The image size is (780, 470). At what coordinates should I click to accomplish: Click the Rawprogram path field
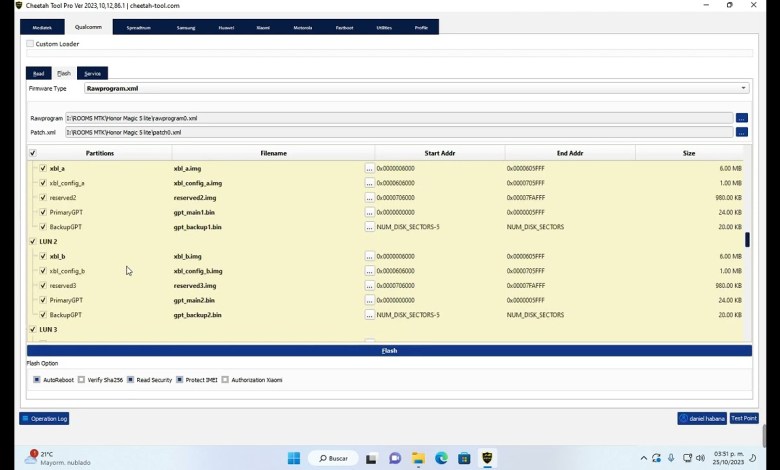click(x=399, y=118)
